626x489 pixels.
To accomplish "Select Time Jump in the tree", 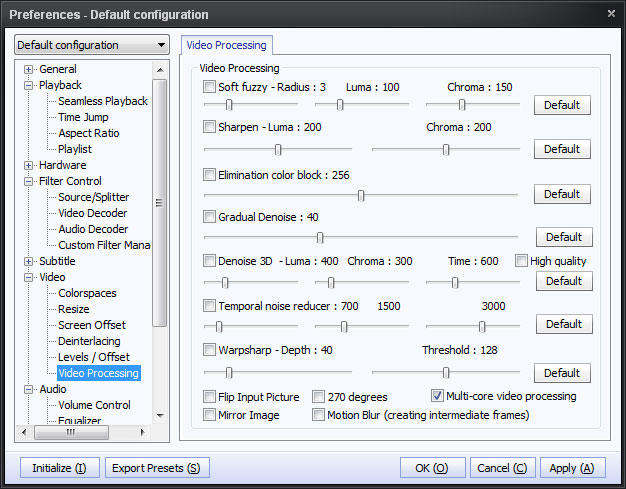I will pos(83,117).
